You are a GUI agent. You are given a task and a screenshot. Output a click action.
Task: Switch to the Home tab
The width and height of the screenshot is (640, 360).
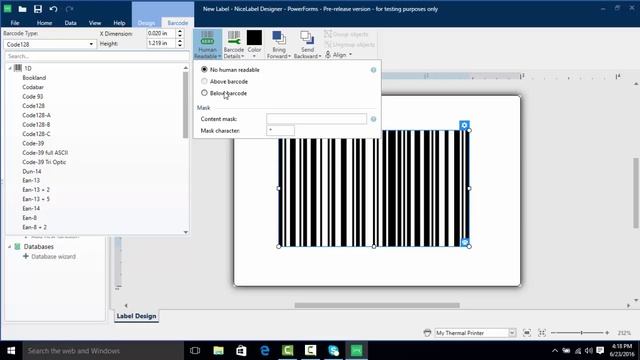(44, 23)
